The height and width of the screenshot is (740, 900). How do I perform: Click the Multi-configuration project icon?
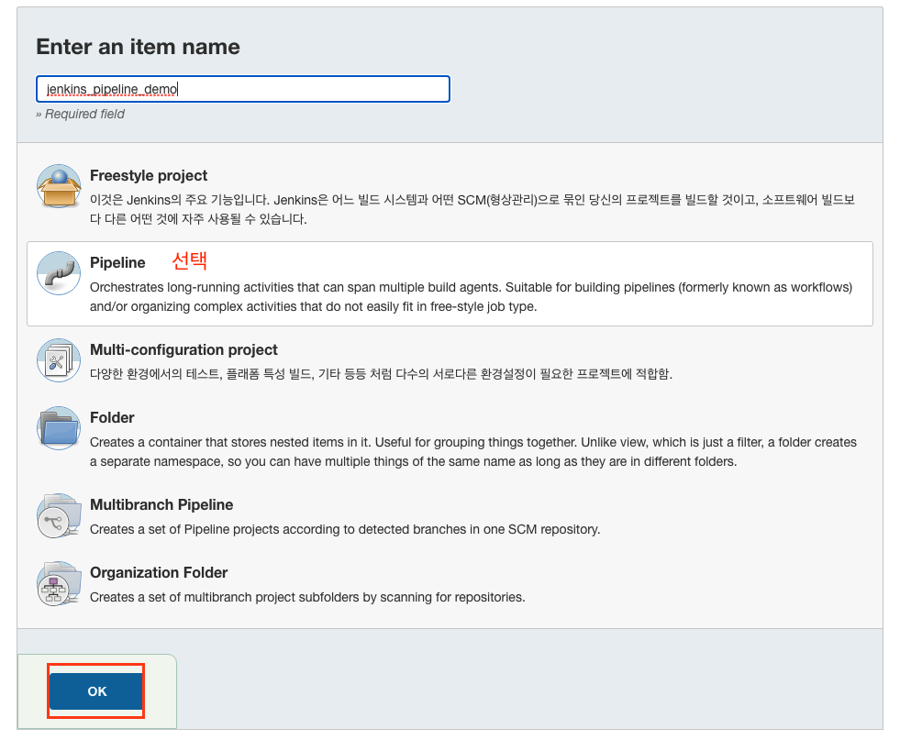[58, 360]
